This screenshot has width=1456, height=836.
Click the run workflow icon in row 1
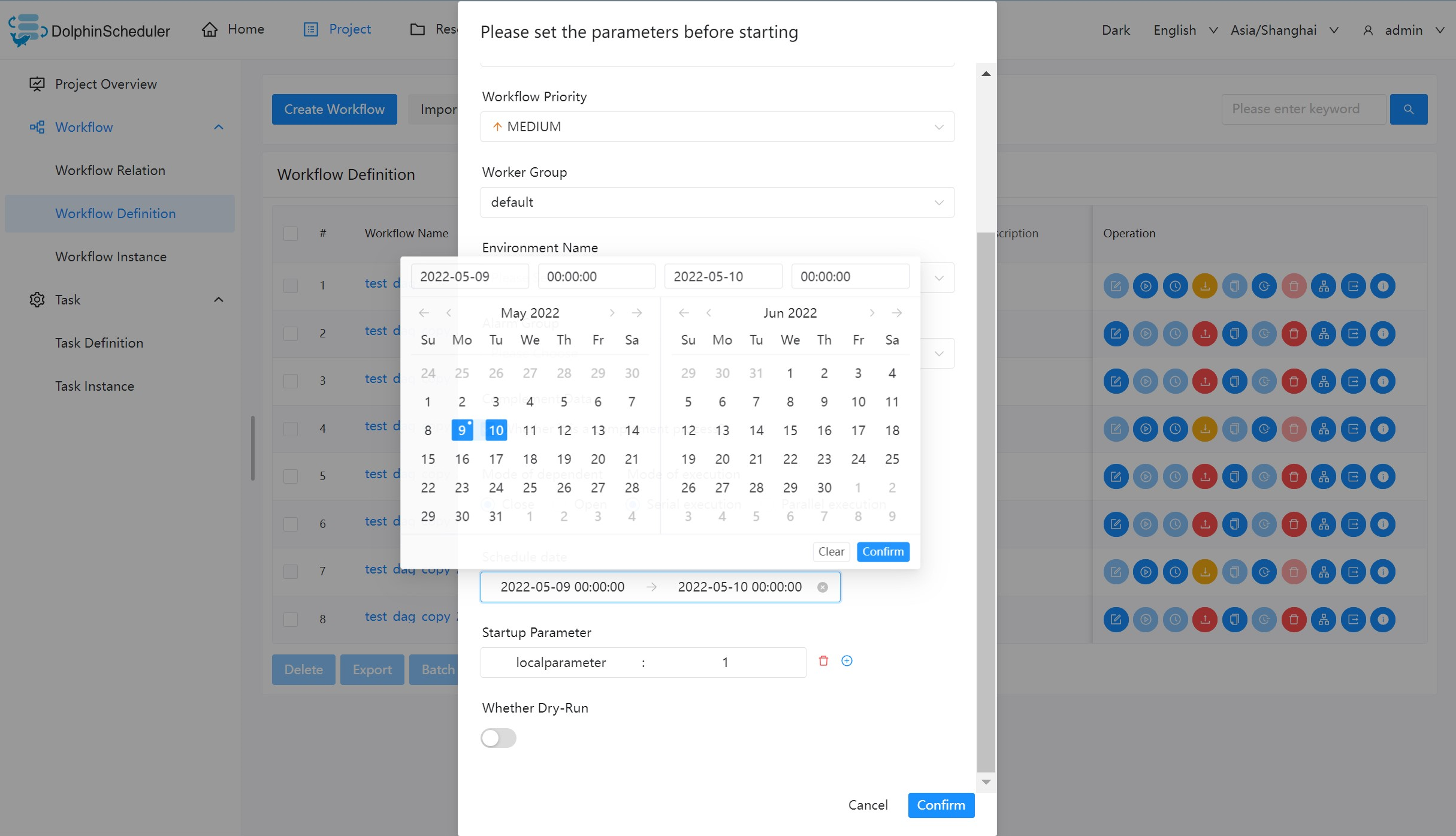click(1146, 286)
